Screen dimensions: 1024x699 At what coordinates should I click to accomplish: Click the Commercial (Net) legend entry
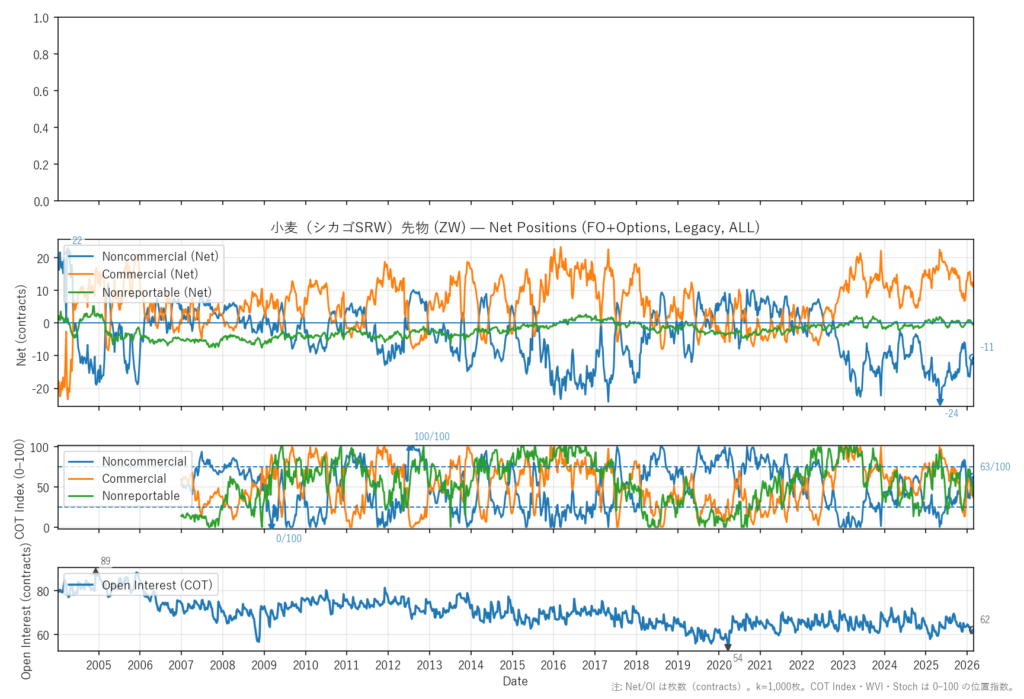coord(149,274)
